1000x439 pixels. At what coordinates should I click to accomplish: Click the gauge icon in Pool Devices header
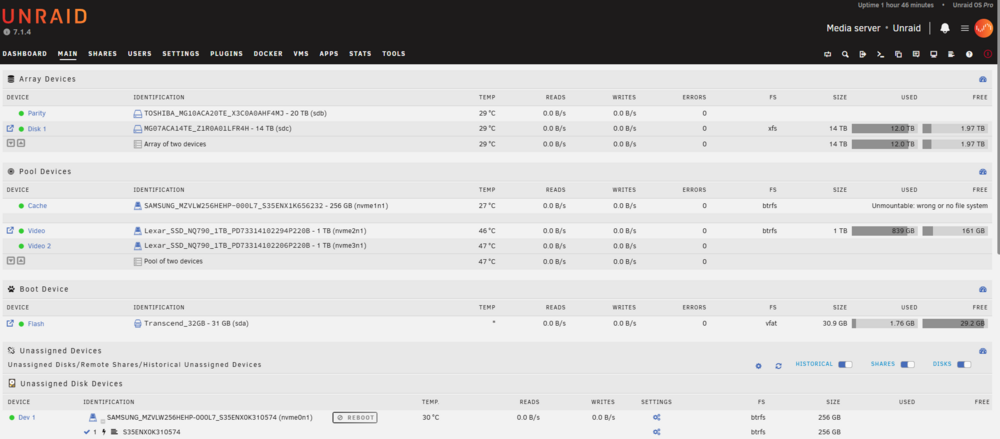point(983,172)
